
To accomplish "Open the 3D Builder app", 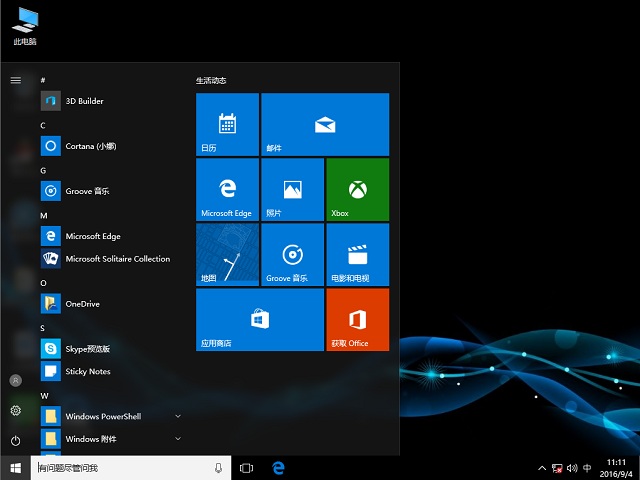I will (84, 101).
